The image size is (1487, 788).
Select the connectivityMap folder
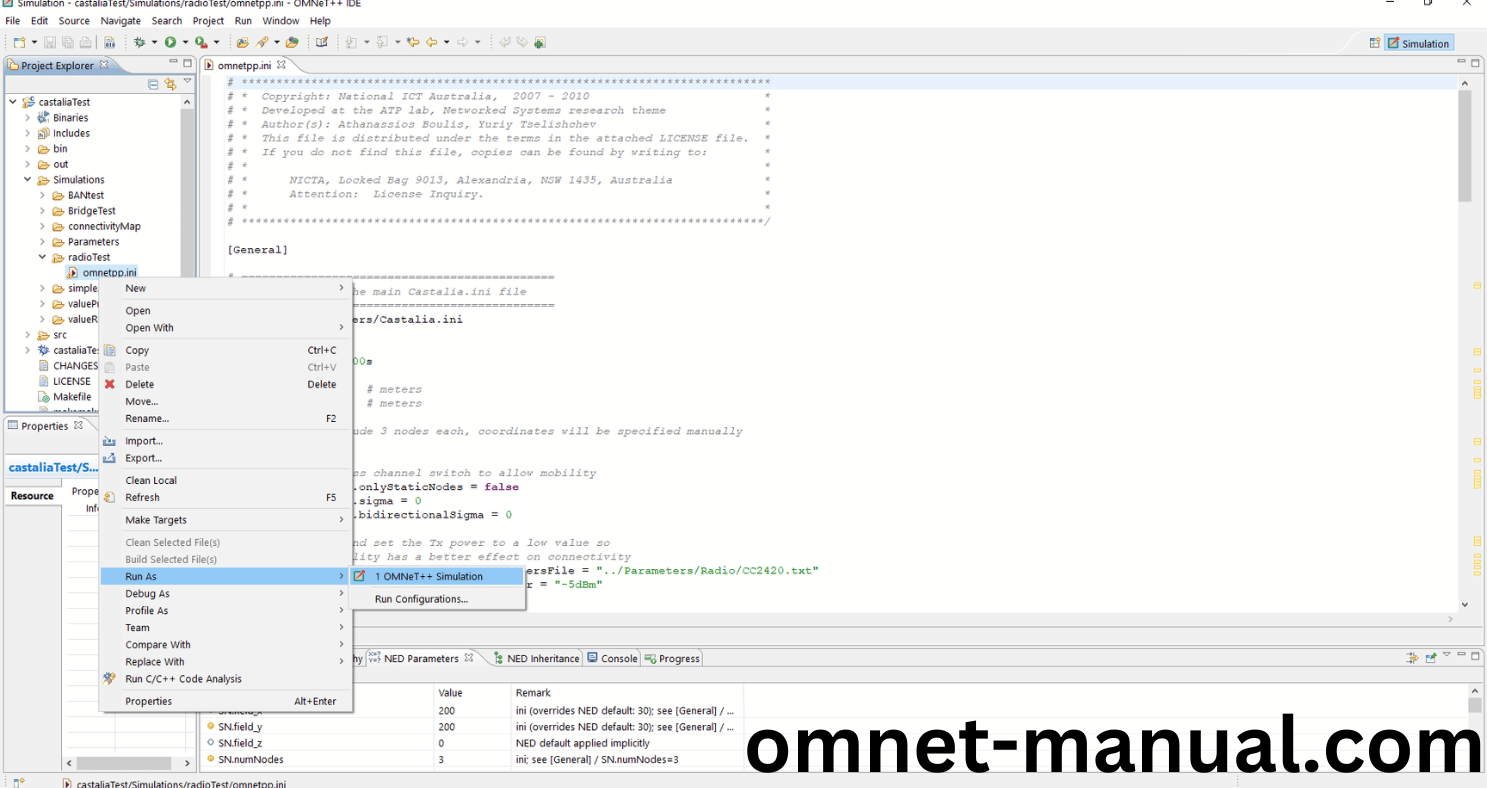tap(96, 226)
